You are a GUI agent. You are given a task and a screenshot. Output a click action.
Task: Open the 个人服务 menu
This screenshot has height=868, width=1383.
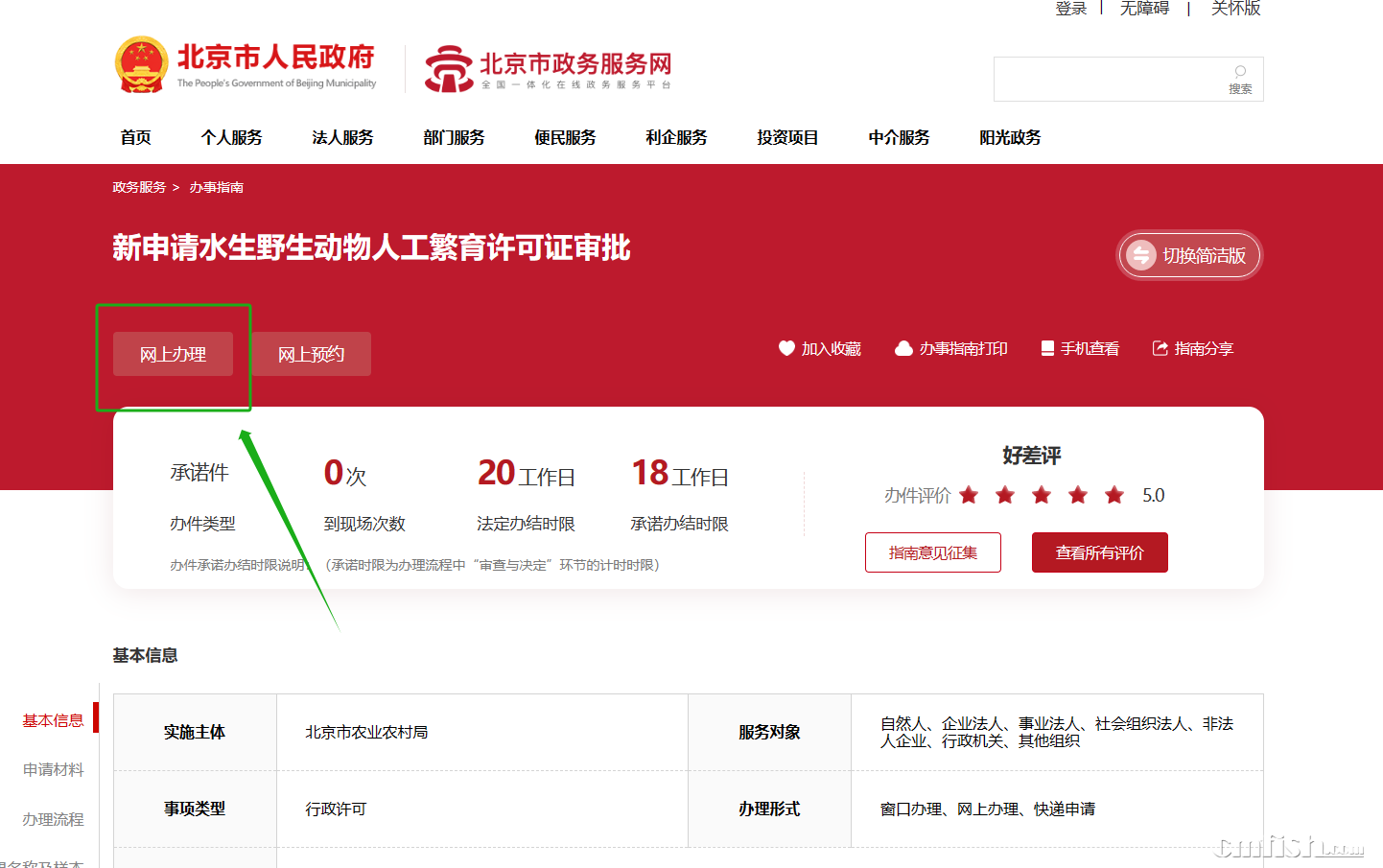(231, 137)
